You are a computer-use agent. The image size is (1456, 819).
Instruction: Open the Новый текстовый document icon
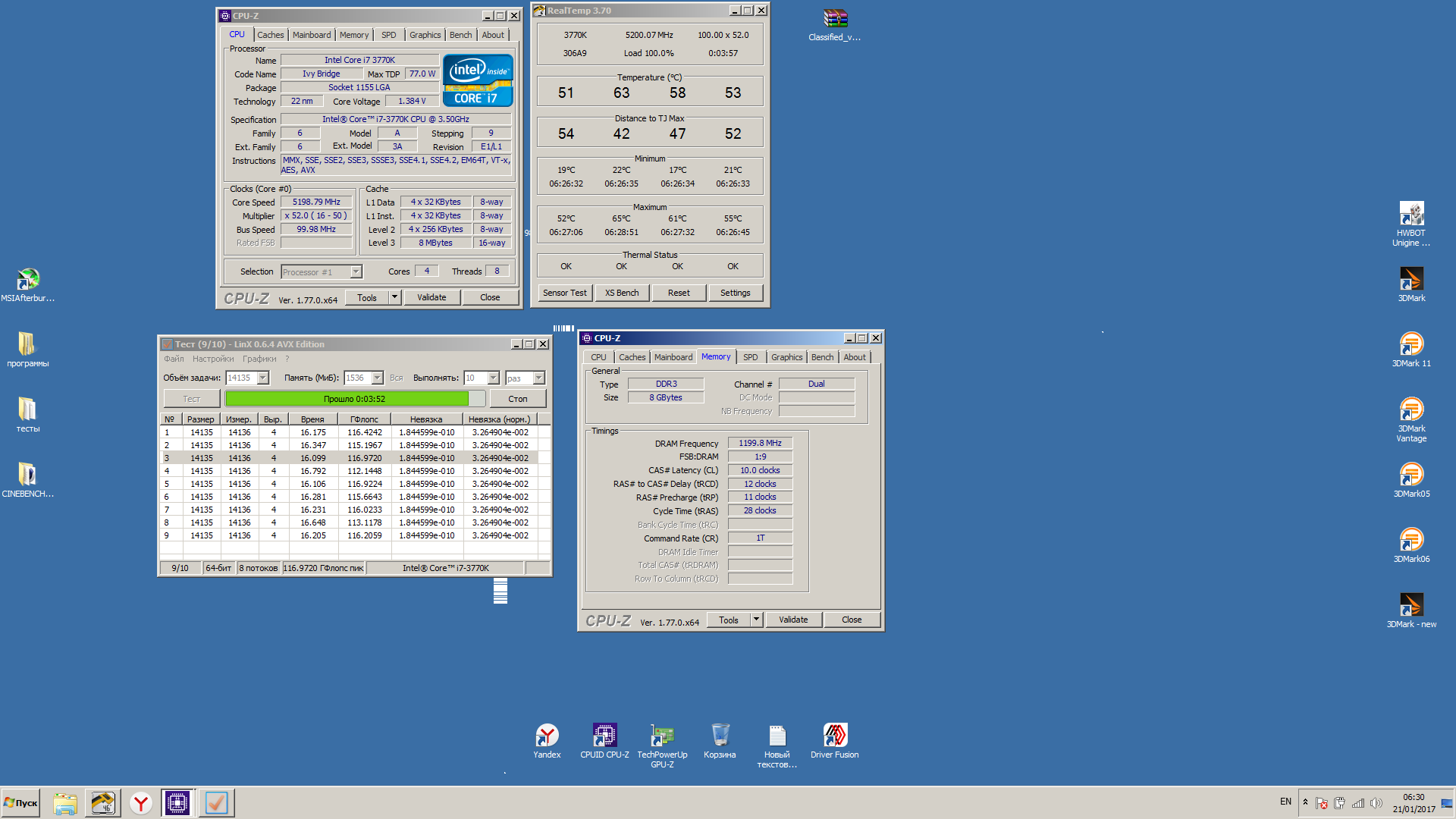point(777,745)
